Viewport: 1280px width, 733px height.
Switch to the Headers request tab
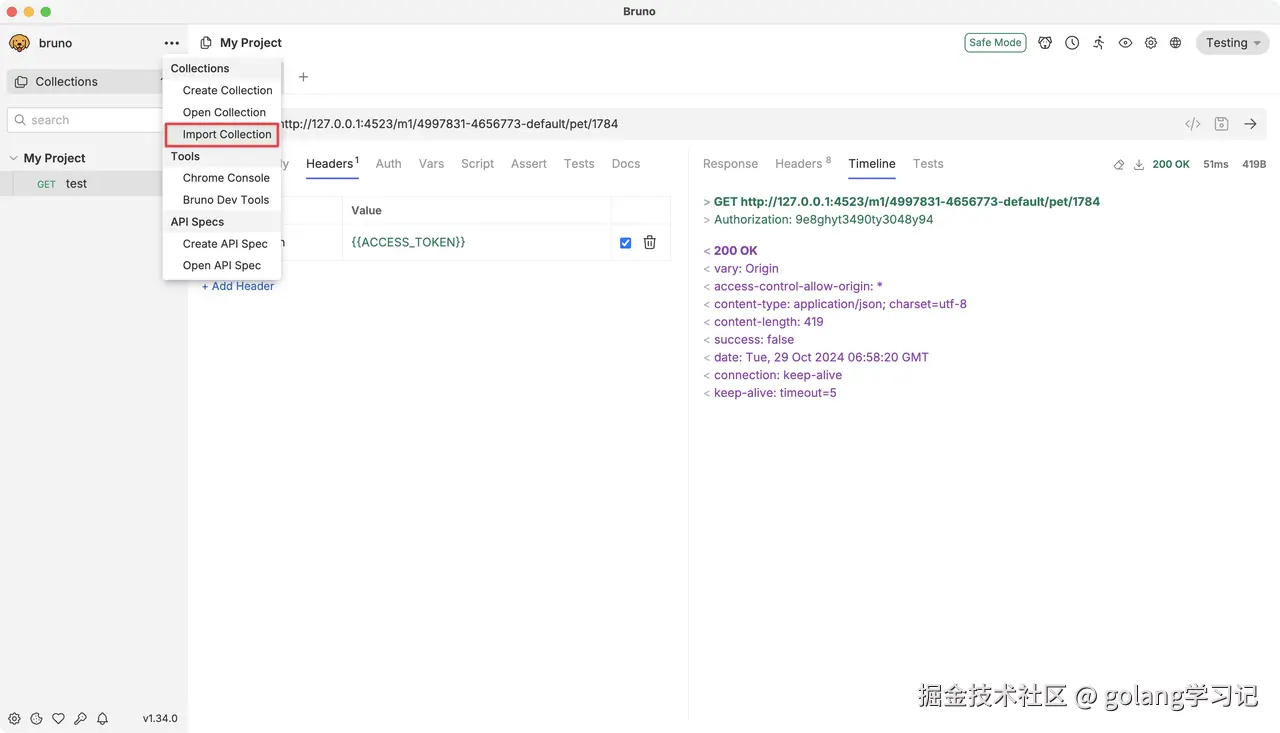coord(332,164)
